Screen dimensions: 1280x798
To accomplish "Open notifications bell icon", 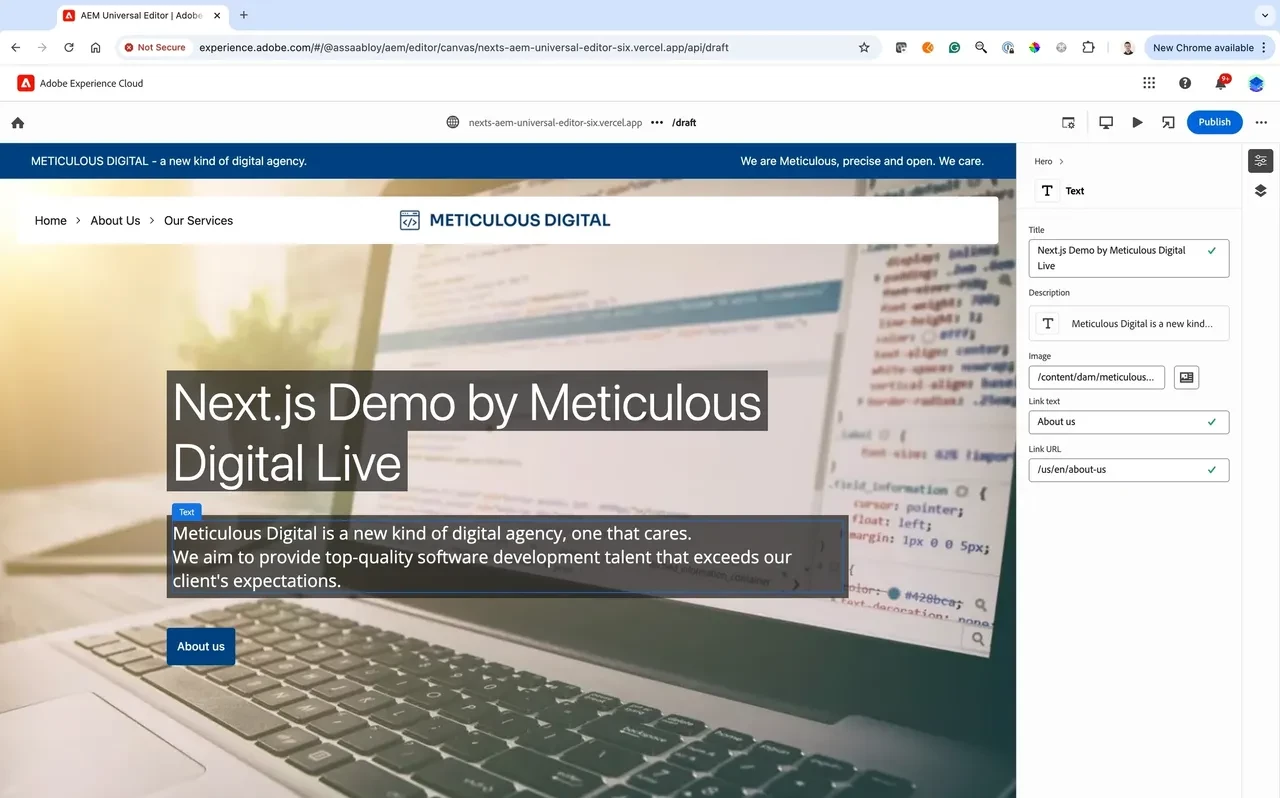I will tap(1221, 83).
